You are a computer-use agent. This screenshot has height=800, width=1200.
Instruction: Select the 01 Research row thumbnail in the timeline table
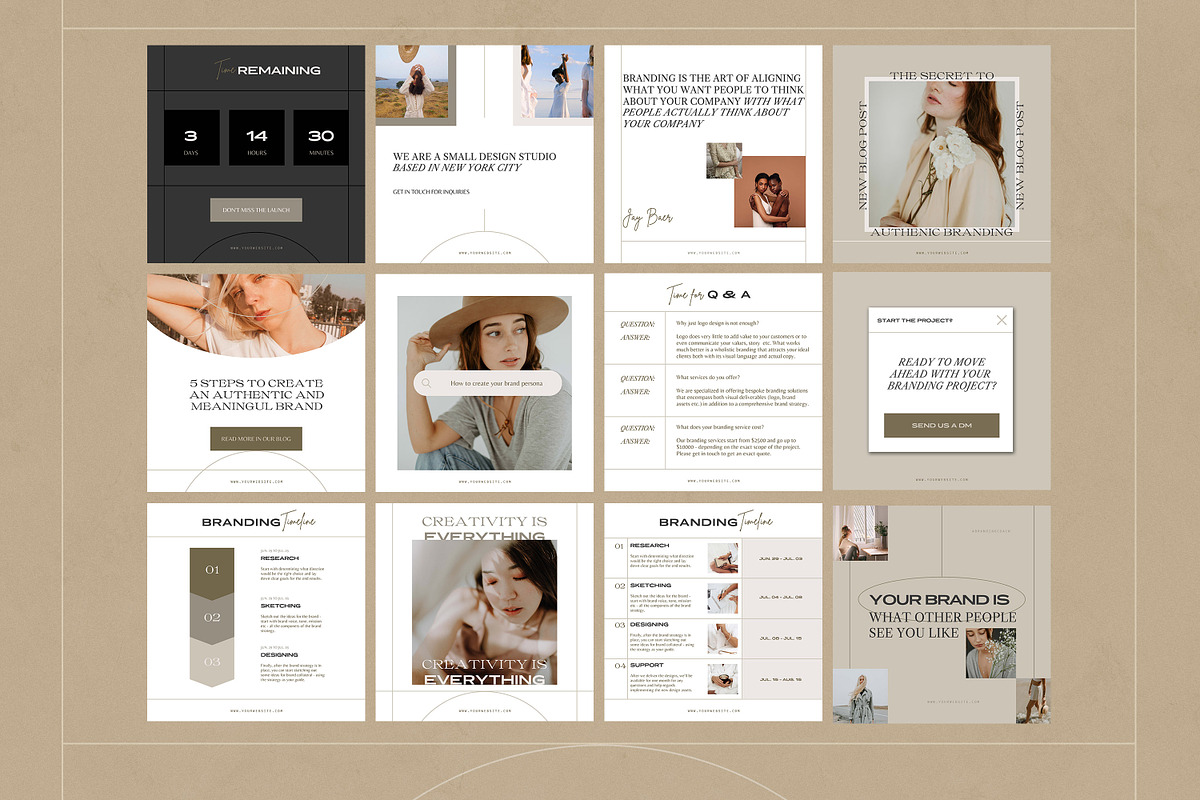click(723, 558)
